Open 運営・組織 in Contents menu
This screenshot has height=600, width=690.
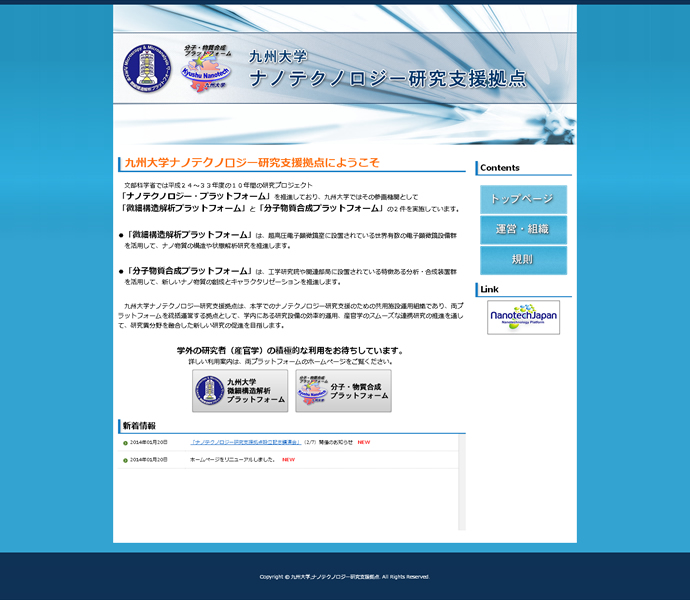tap(523, 230)
